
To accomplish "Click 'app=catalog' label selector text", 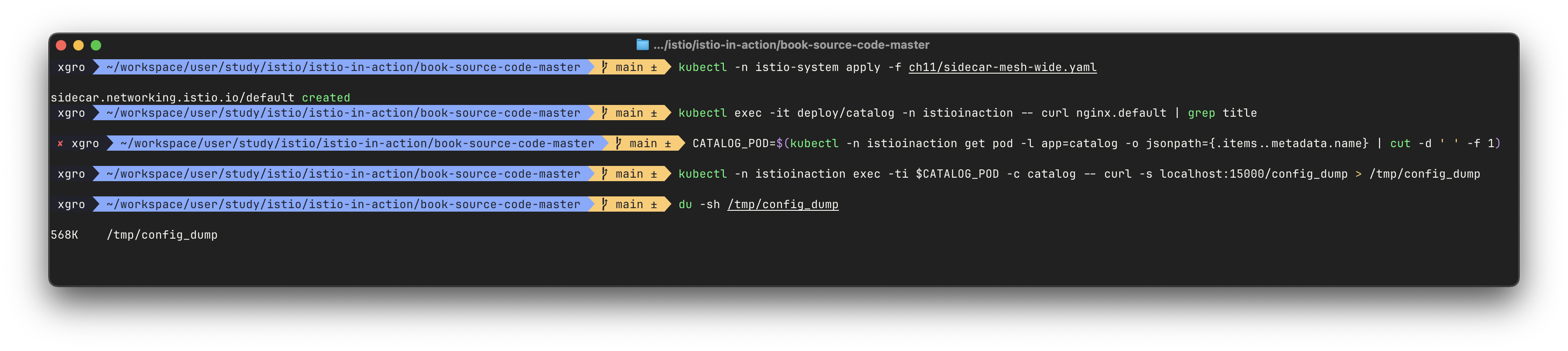I will tap(1079, 144).
